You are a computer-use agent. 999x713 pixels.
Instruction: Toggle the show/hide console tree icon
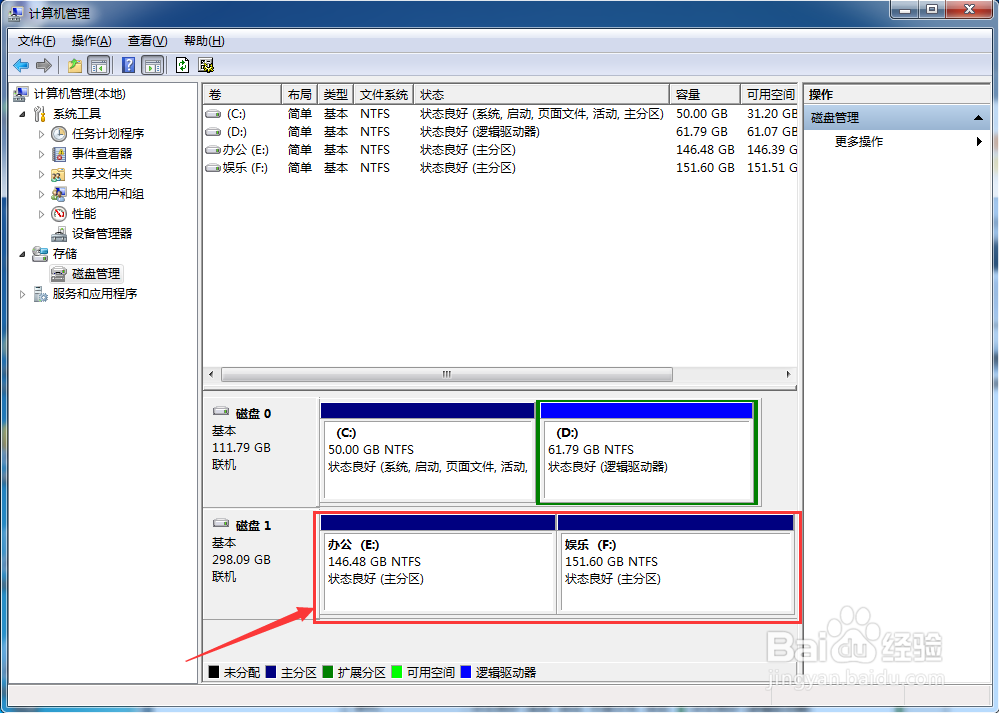(99, 64)
